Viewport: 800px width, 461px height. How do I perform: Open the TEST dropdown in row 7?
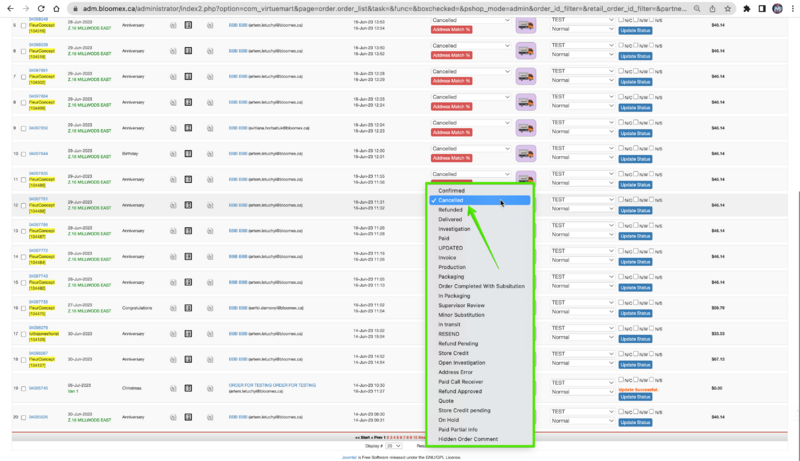(x=582, y=71)
